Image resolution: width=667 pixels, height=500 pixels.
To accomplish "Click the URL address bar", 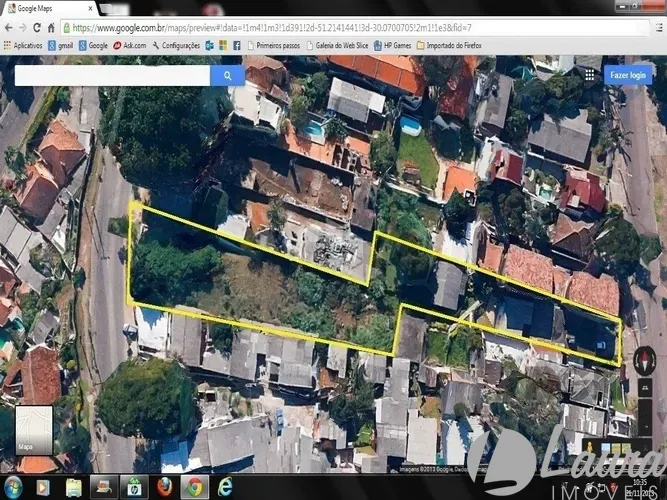I will (355, 28).
